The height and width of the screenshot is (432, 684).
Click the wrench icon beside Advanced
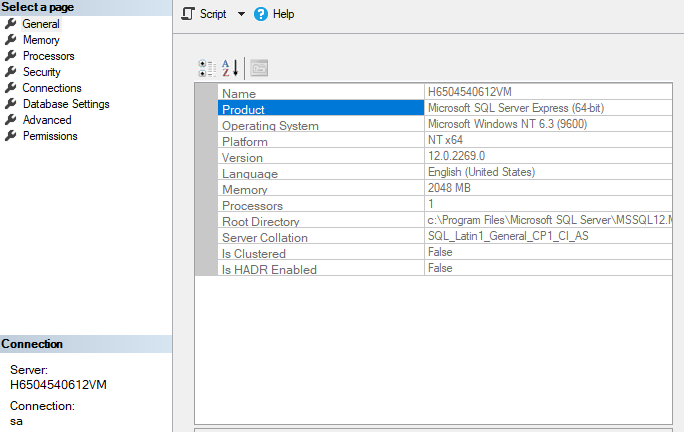10,120
